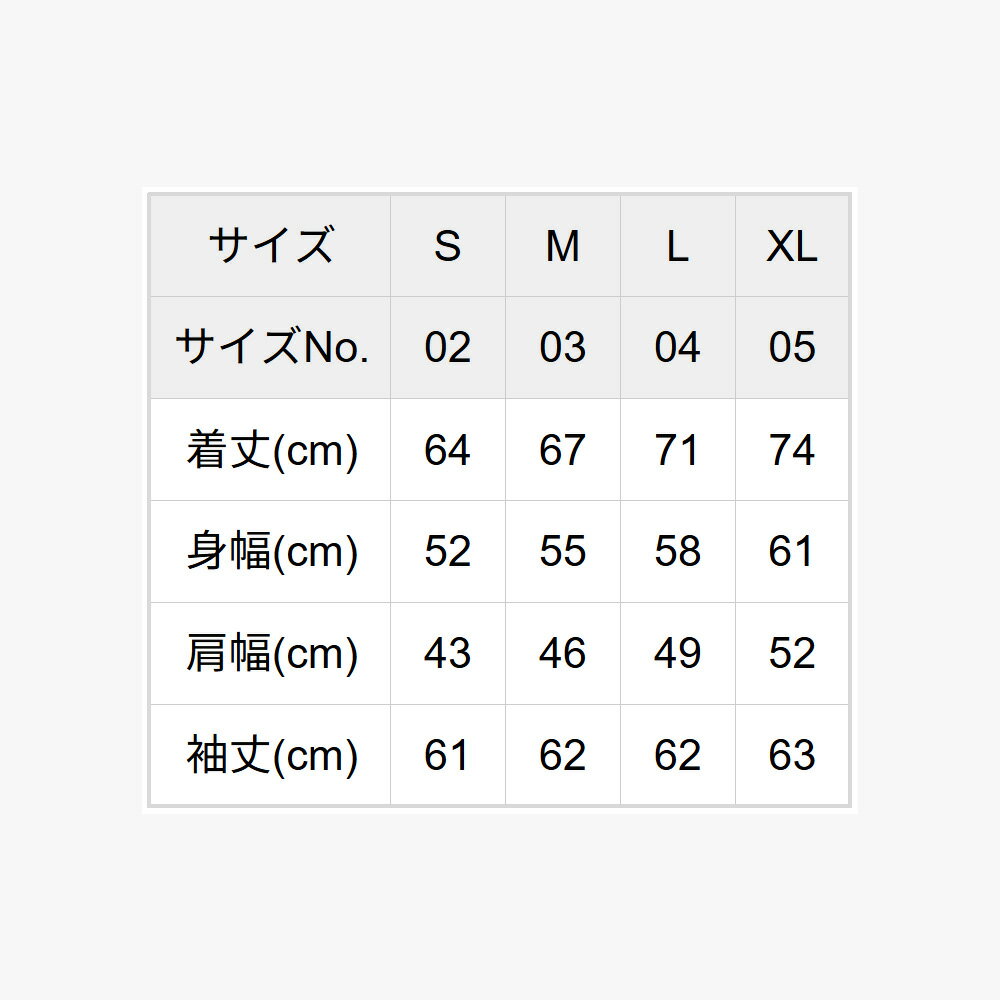Screen dimensions: 1000x1000
Task: Click the サイズ header cell
Action: click(270, 246)
